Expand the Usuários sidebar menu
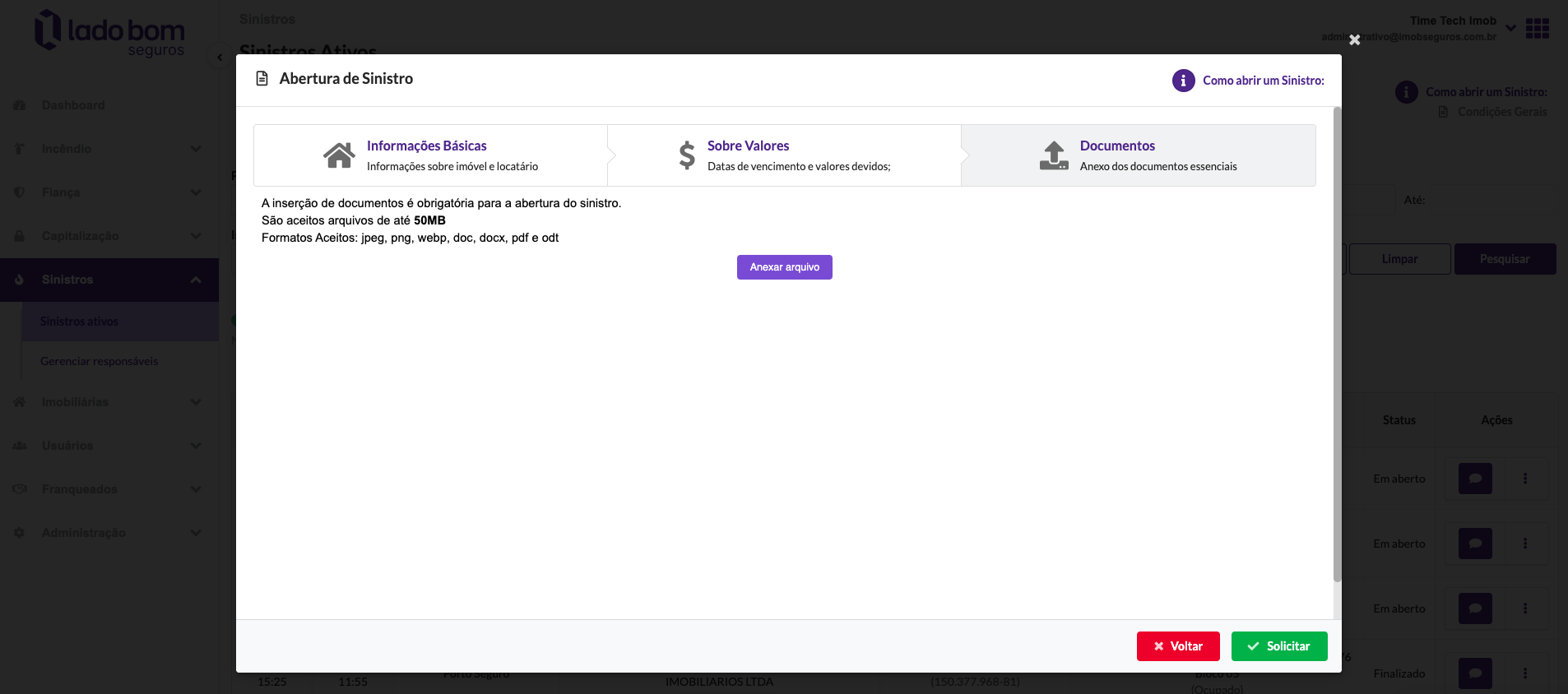The image size is (1568, 694). (x=109, y=446)
